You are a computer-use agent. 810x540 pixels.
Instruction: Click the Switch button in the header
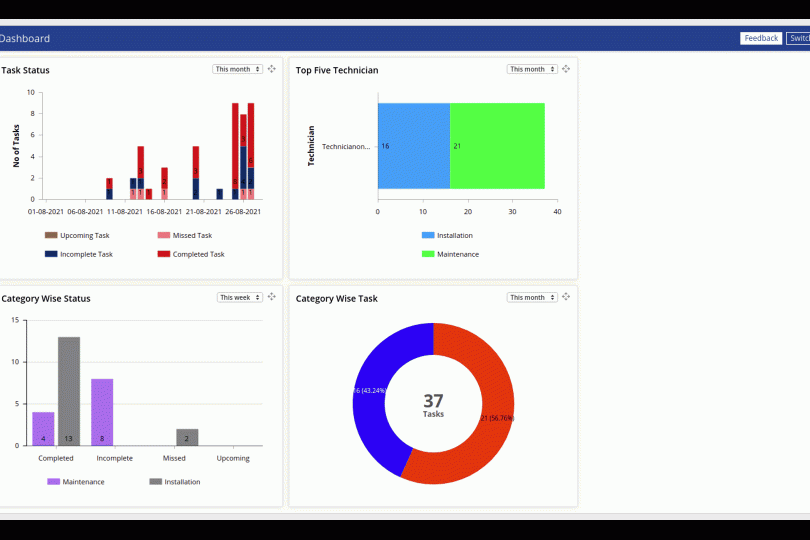tap(798, 38)
